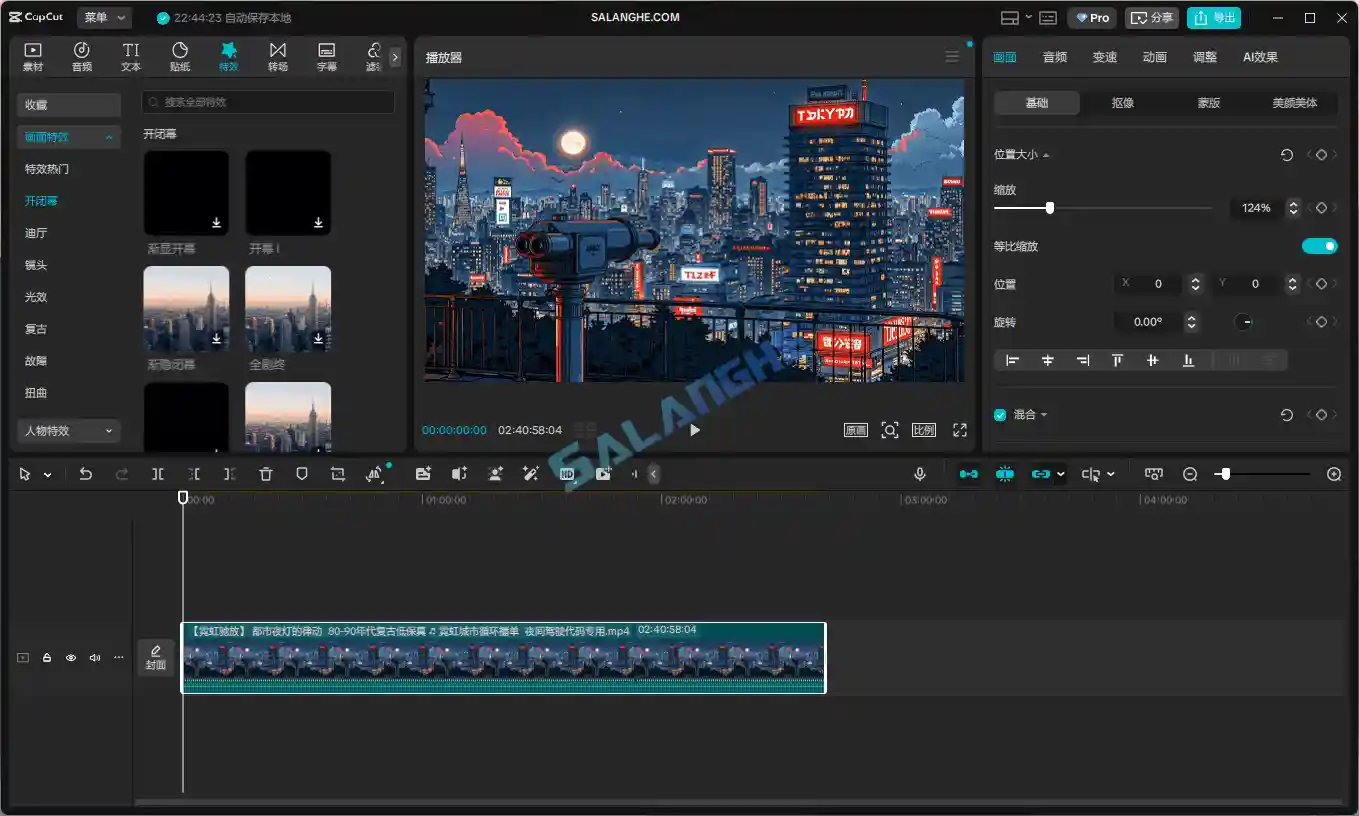
Task: Select the 渐隐闭幕 effect thumbnail
Action: [x=186, y=309]
